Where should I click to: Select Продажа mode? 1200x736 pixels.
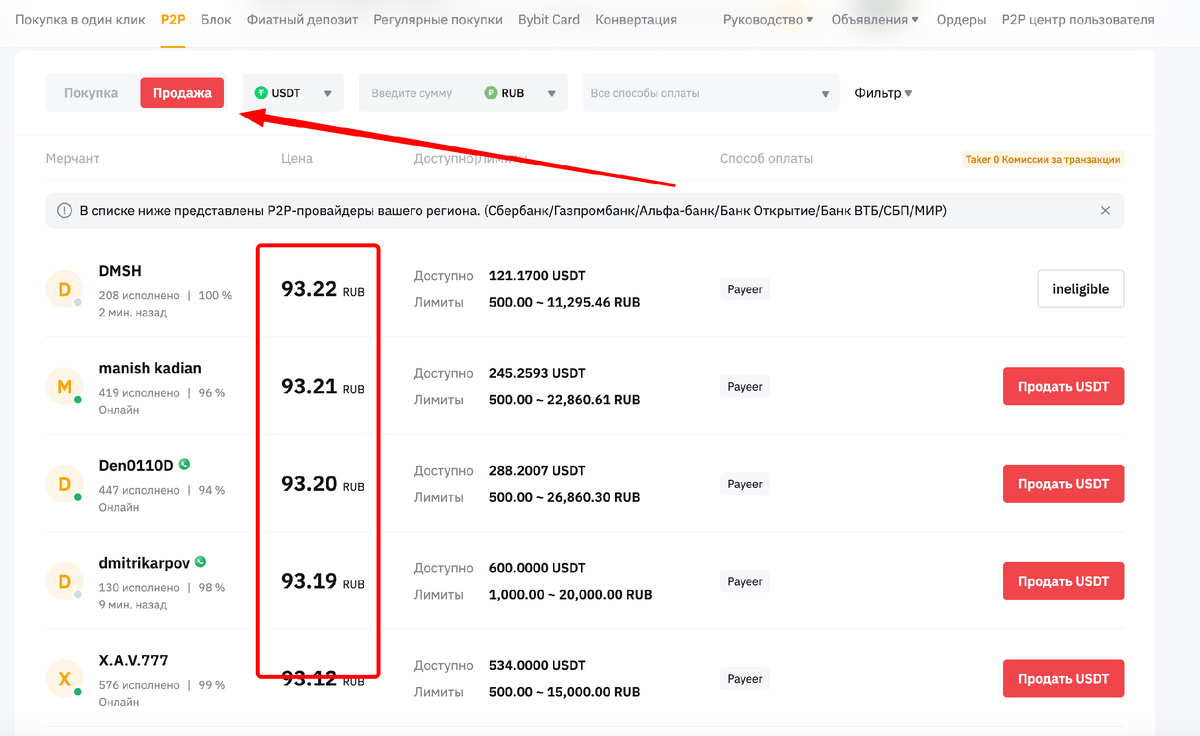[182, 93]
